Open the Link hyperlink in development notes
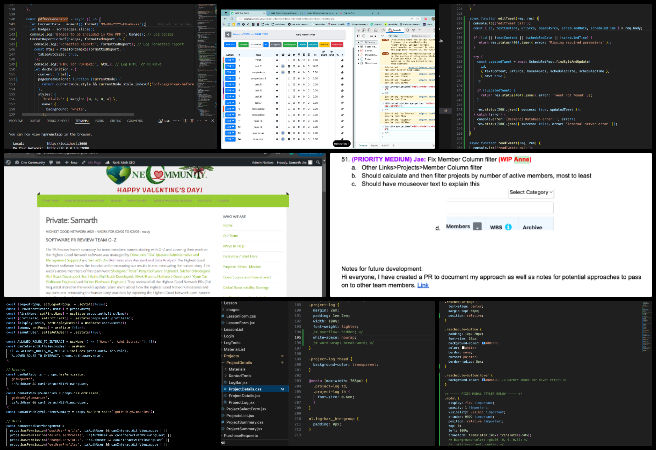This screenshot has width=656, height=450. tap(423, 285)
